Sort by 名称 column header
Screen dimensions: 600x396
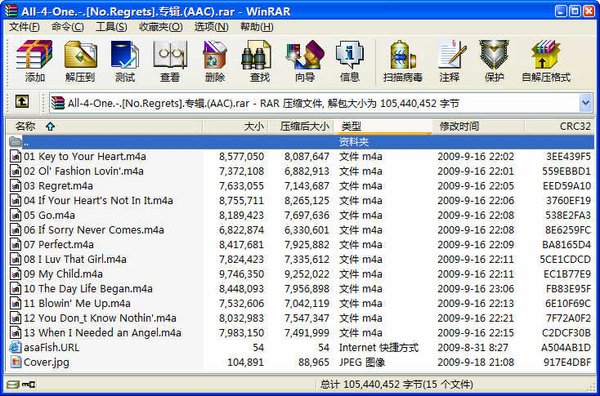click(x=104, y=126)
